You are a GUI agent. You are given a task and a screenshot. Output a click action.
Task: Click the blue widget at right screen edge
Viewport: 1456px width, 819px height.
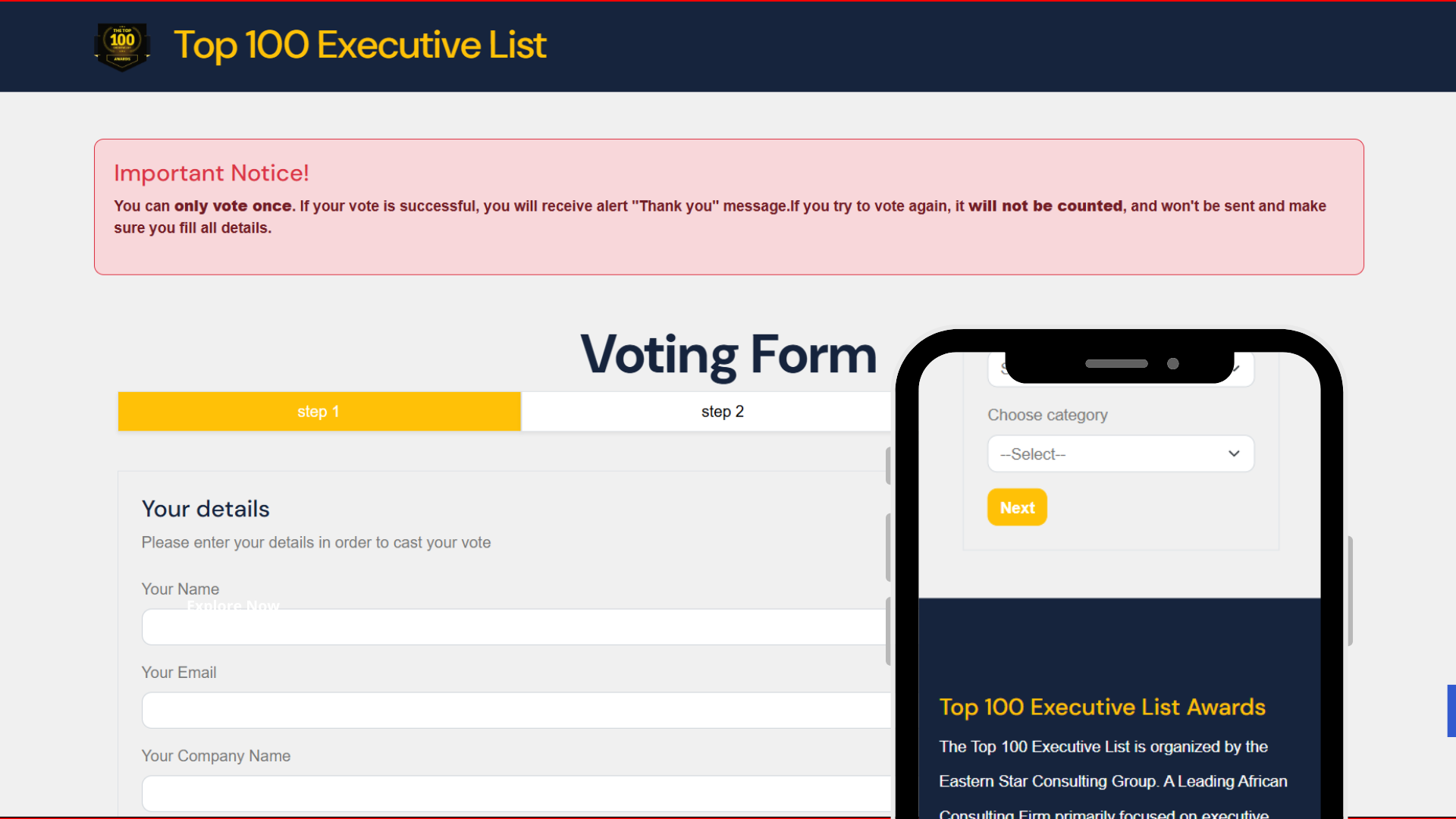(1451, 711)
